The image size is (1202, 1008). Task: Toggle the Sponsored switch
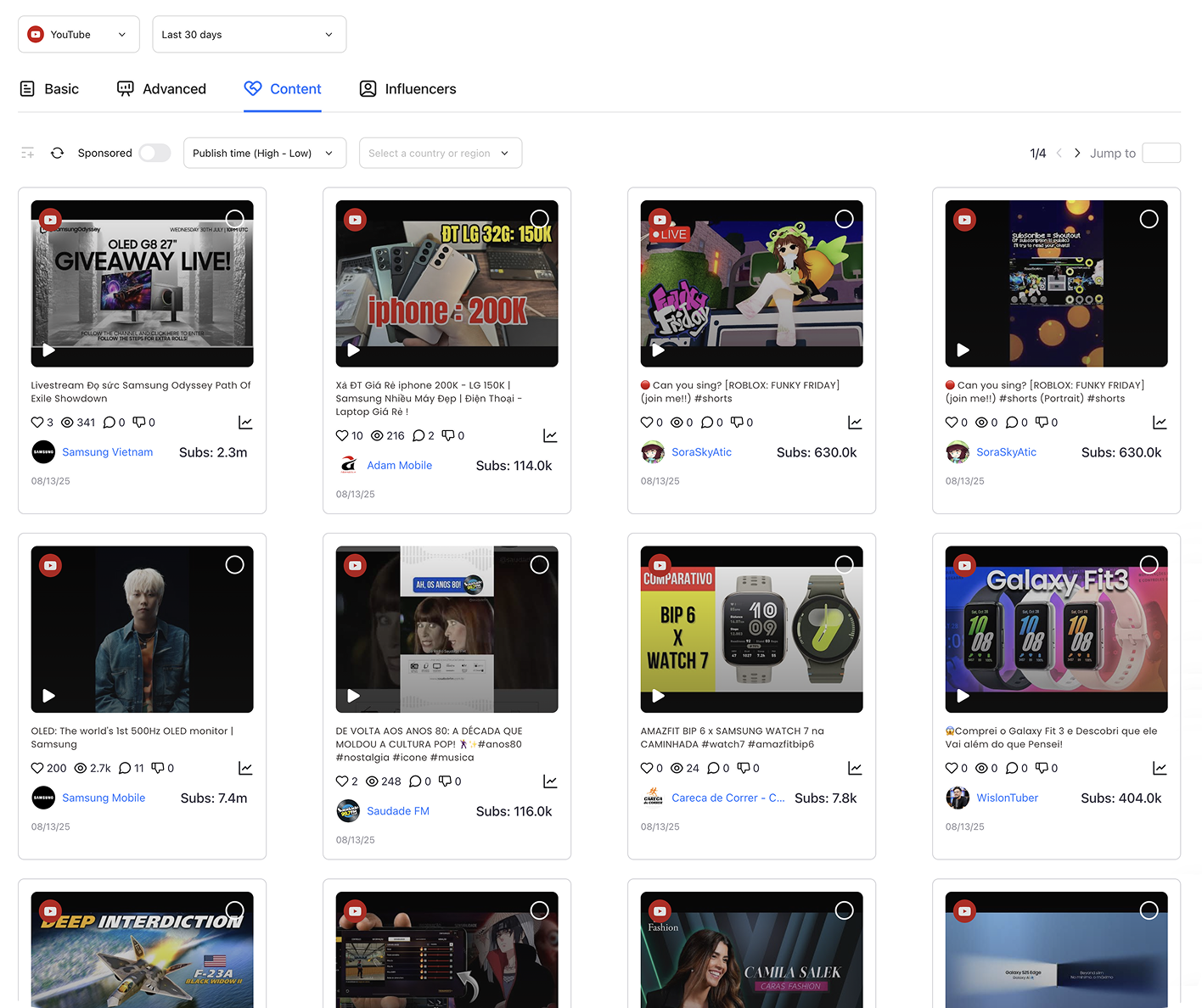(154, 153)
